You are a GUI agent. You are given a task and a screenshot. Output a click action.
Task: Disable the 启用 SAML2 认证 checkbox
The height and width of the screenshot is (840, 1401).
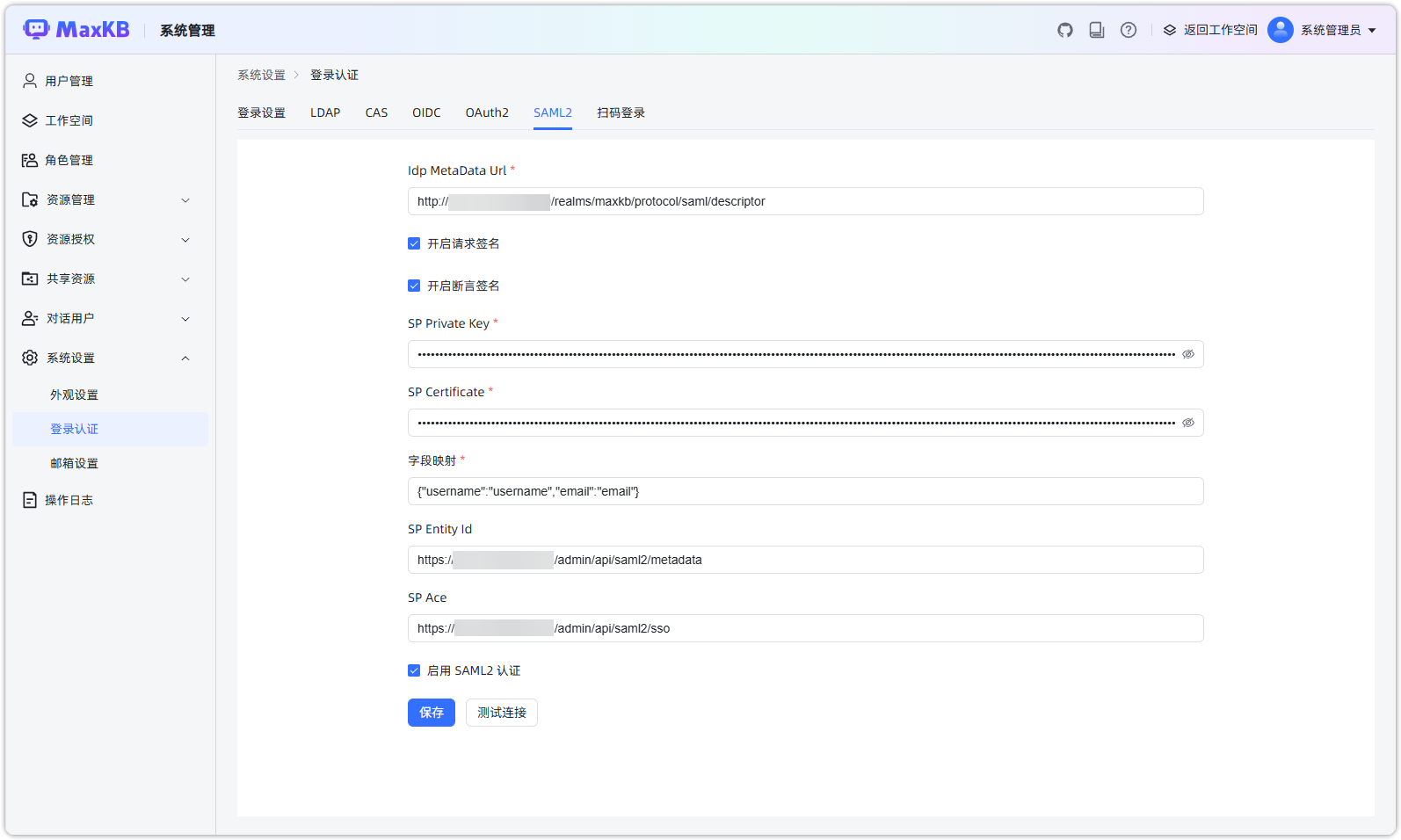pyautogui.click(x=414, y=670)
